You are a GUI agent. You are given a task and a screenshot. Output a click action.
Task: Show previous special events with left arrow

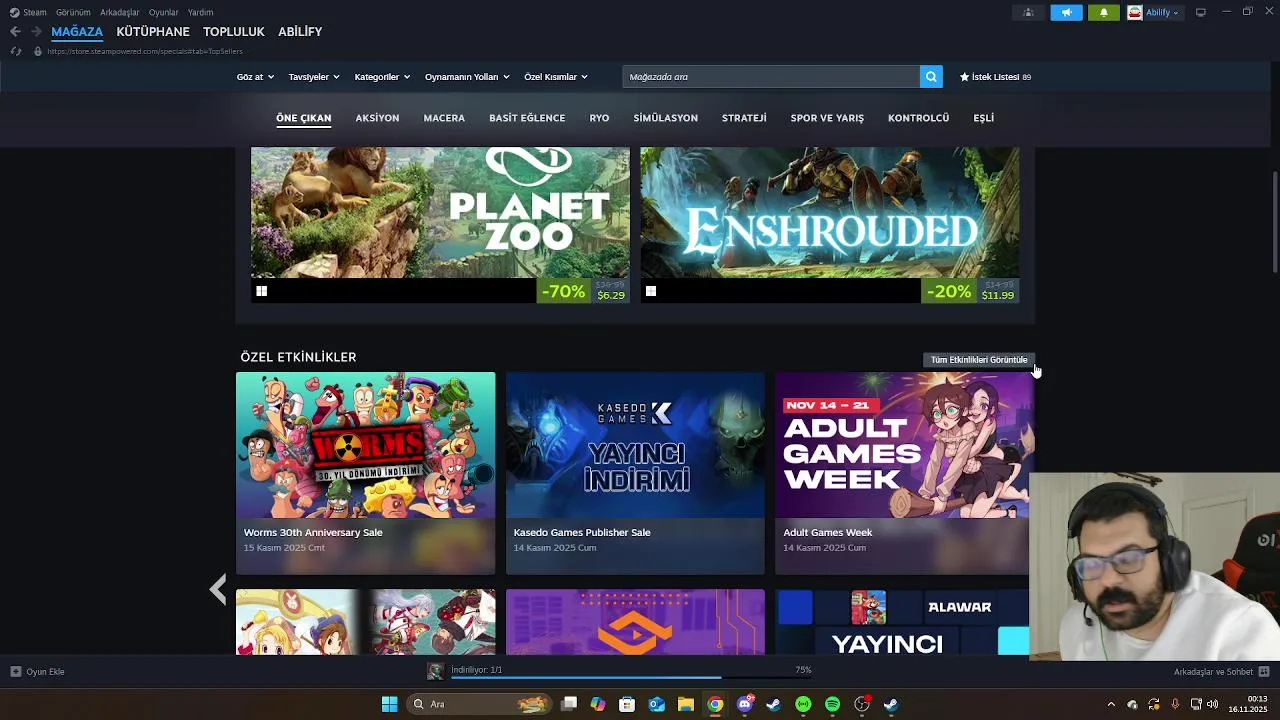[x=218, y=589]
